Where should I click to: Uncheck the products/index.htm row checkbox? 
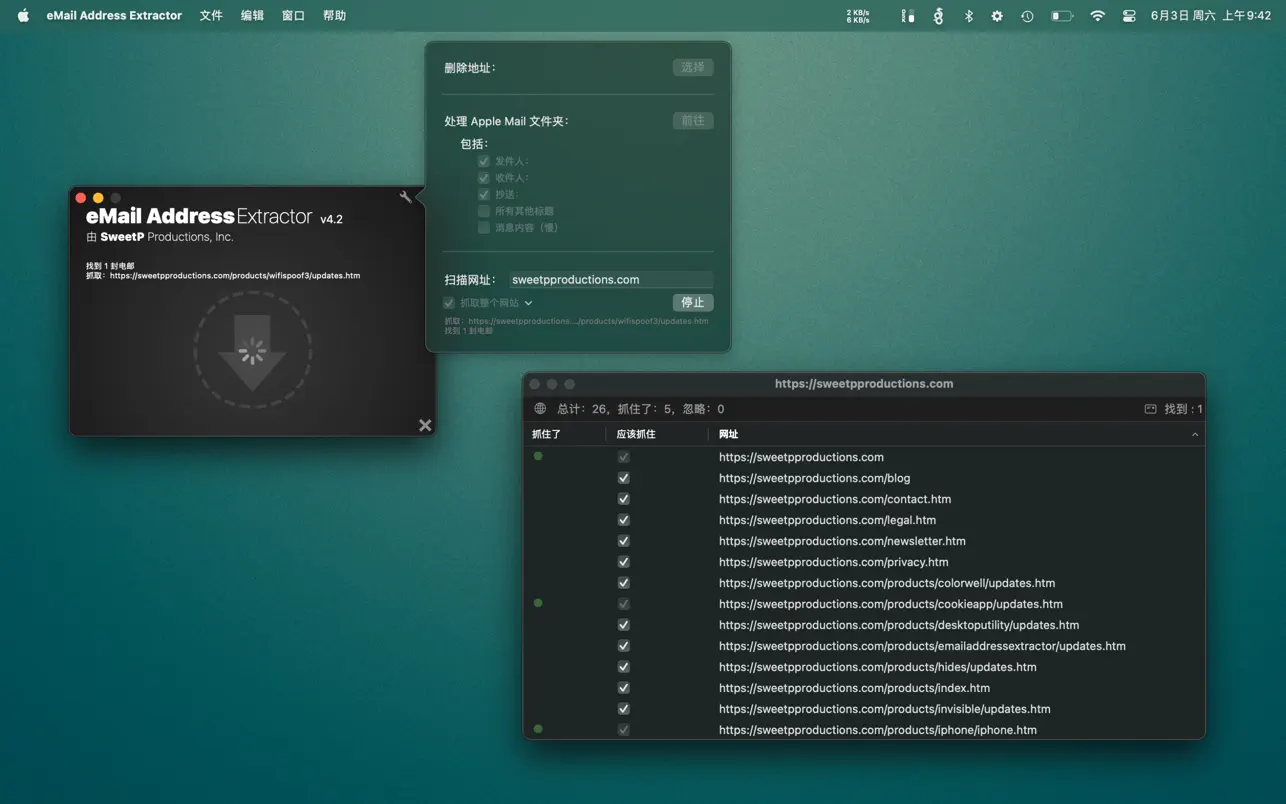624,688
